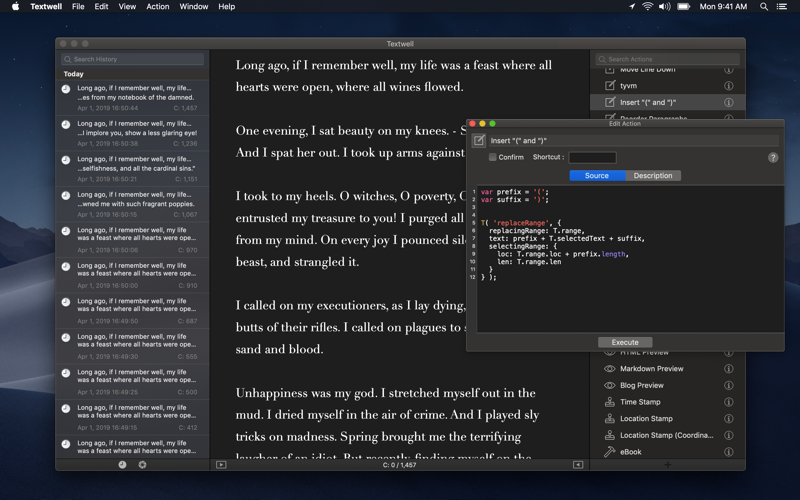Viewport: 800px width, 500px height.
Task: Select the Markdown Preview action
Action: pos(667,368)
